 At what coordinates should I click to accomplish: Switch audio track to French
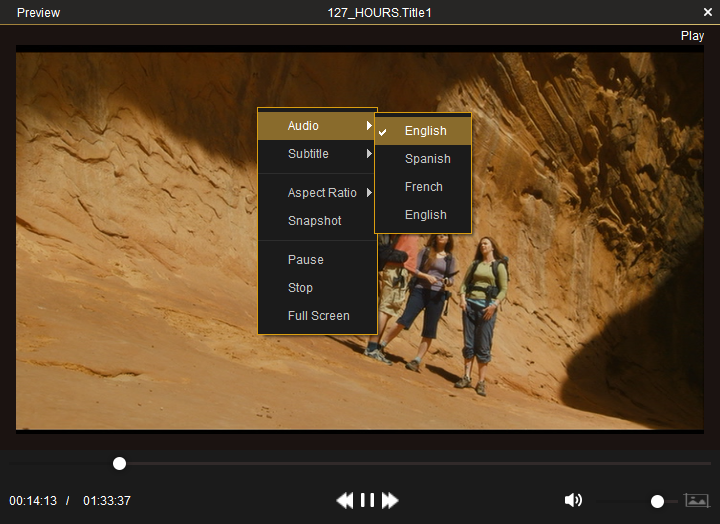423,187
